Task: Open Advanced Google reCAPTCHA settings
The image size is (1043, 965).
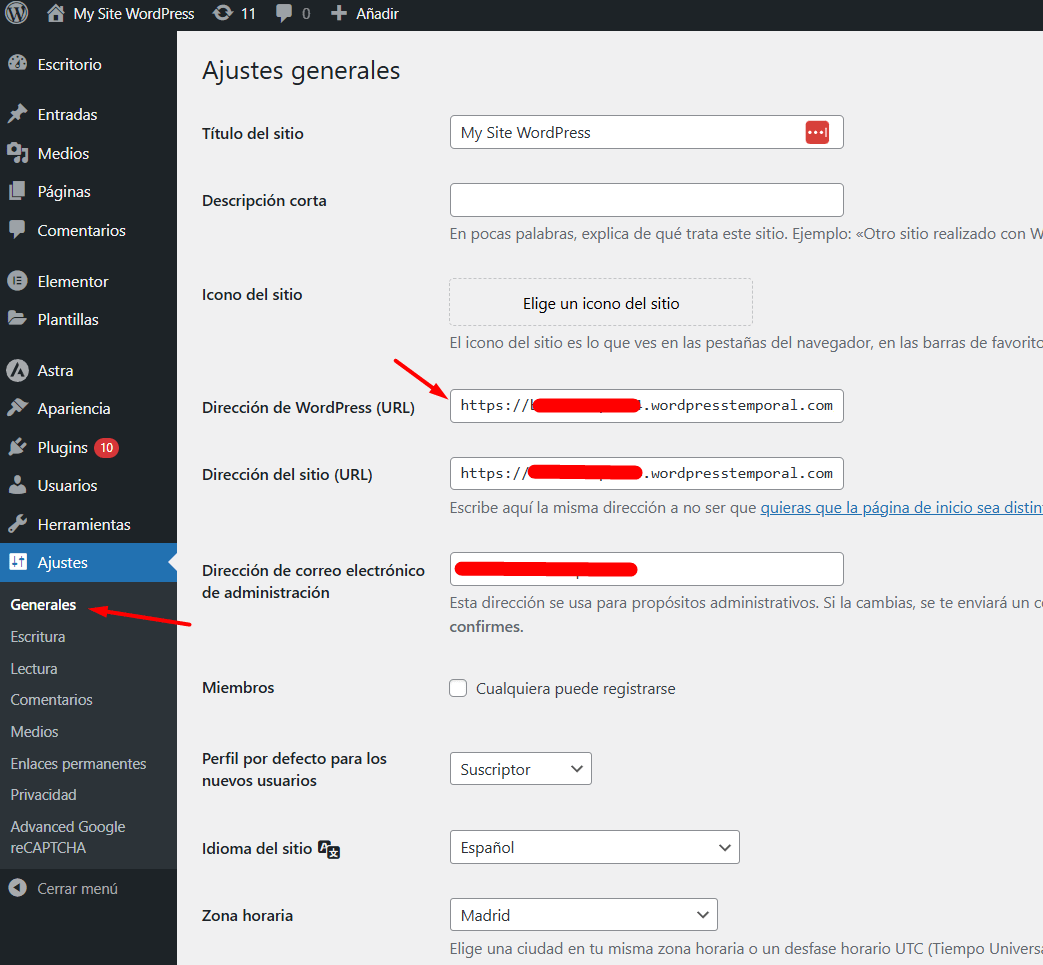Action: (x=68, y=837)
